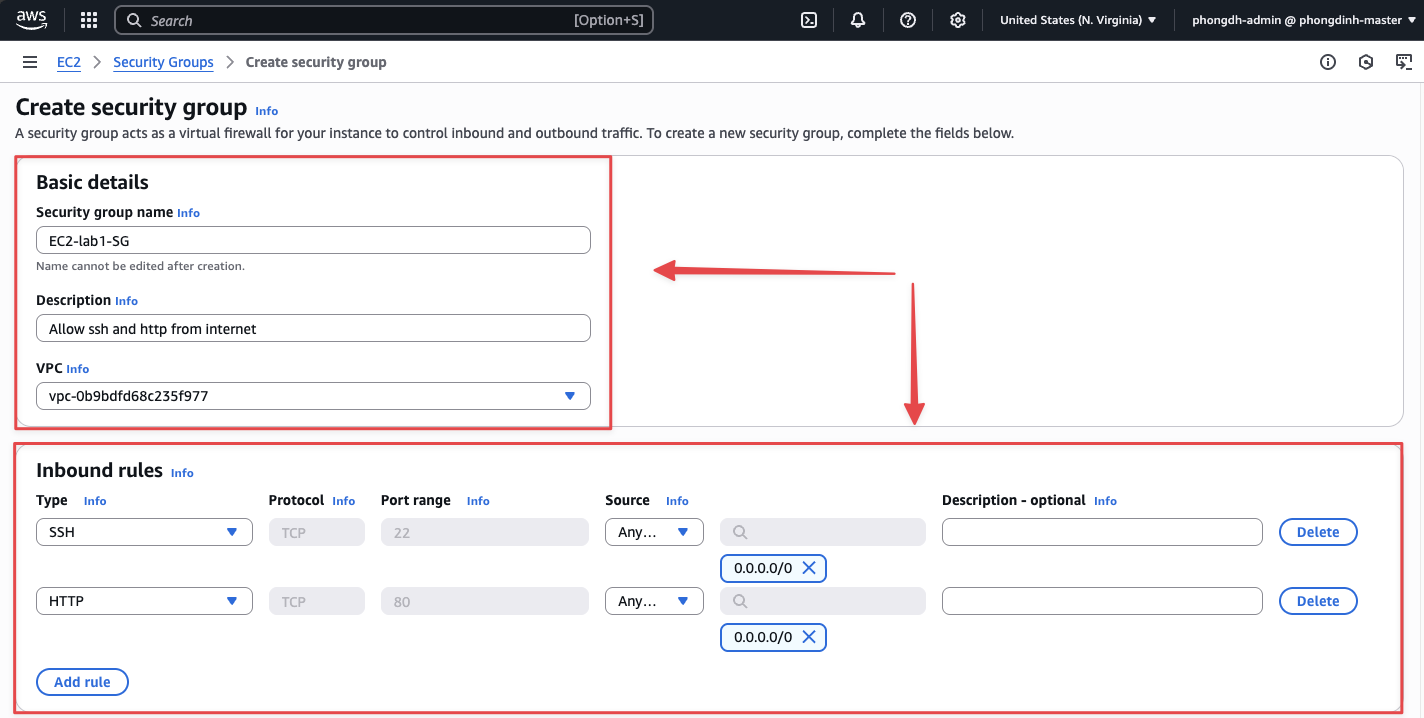The image size is (1424, 718).
Task: Click the search icon in HTTP source field
Action: 740,601
